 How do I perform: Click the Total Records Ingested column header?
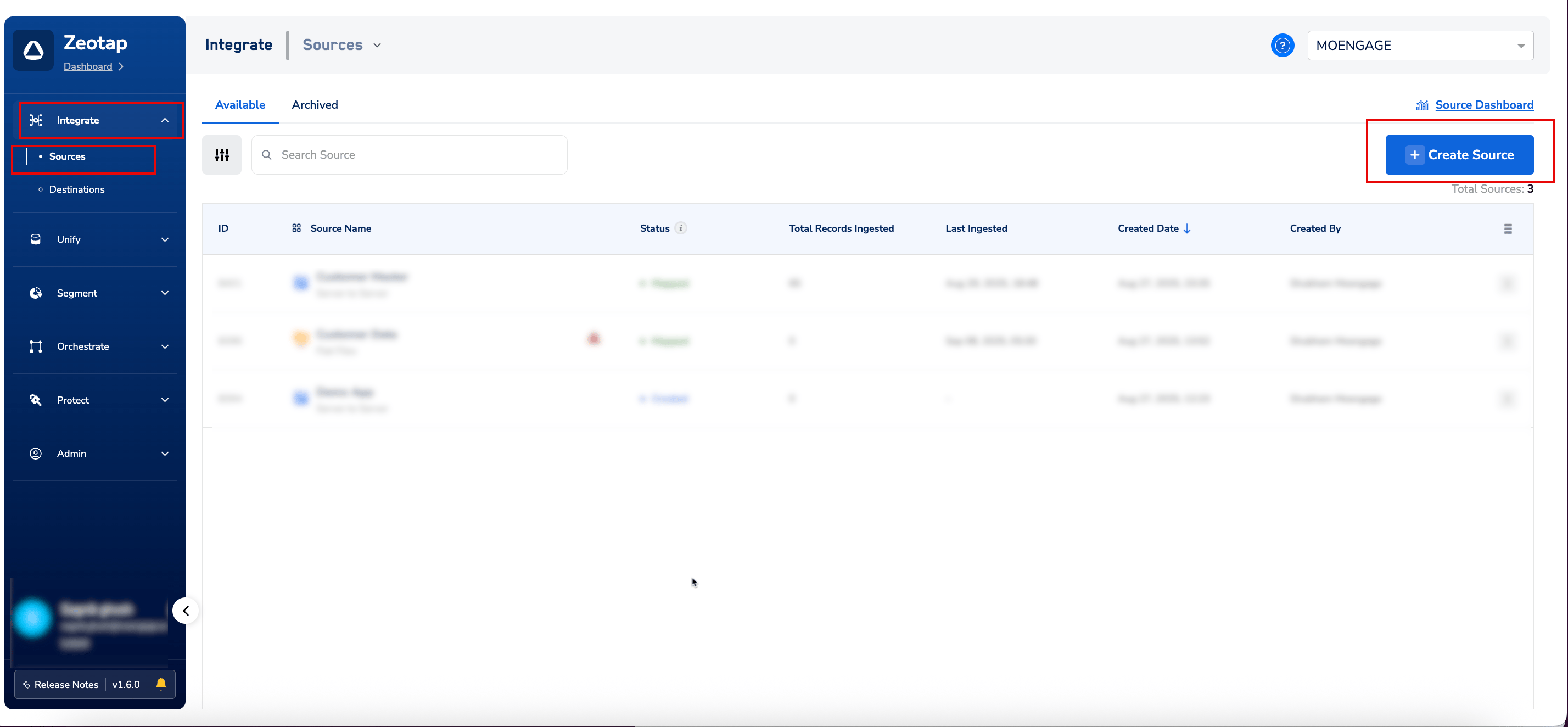(x=841, y=228)
